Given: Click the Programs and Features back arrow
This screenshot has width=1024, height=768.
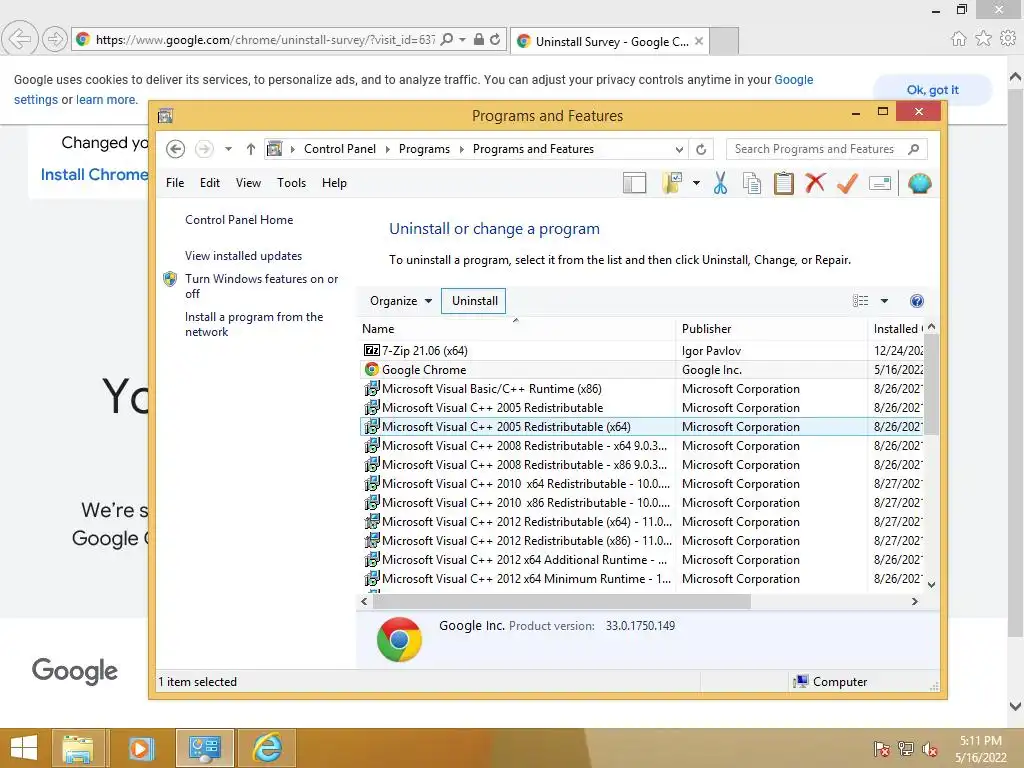Looking at the screenshot, I should (x=175, y=149).
